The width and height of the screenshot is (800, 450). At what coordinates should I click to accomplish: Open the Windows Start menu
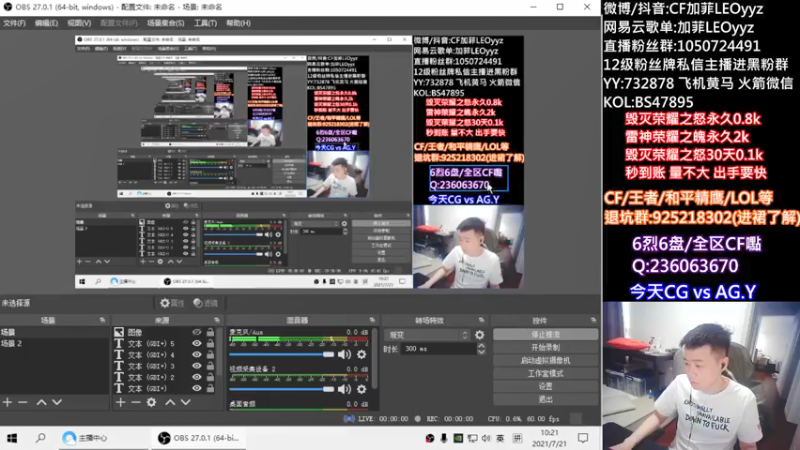tap(12, 438)
